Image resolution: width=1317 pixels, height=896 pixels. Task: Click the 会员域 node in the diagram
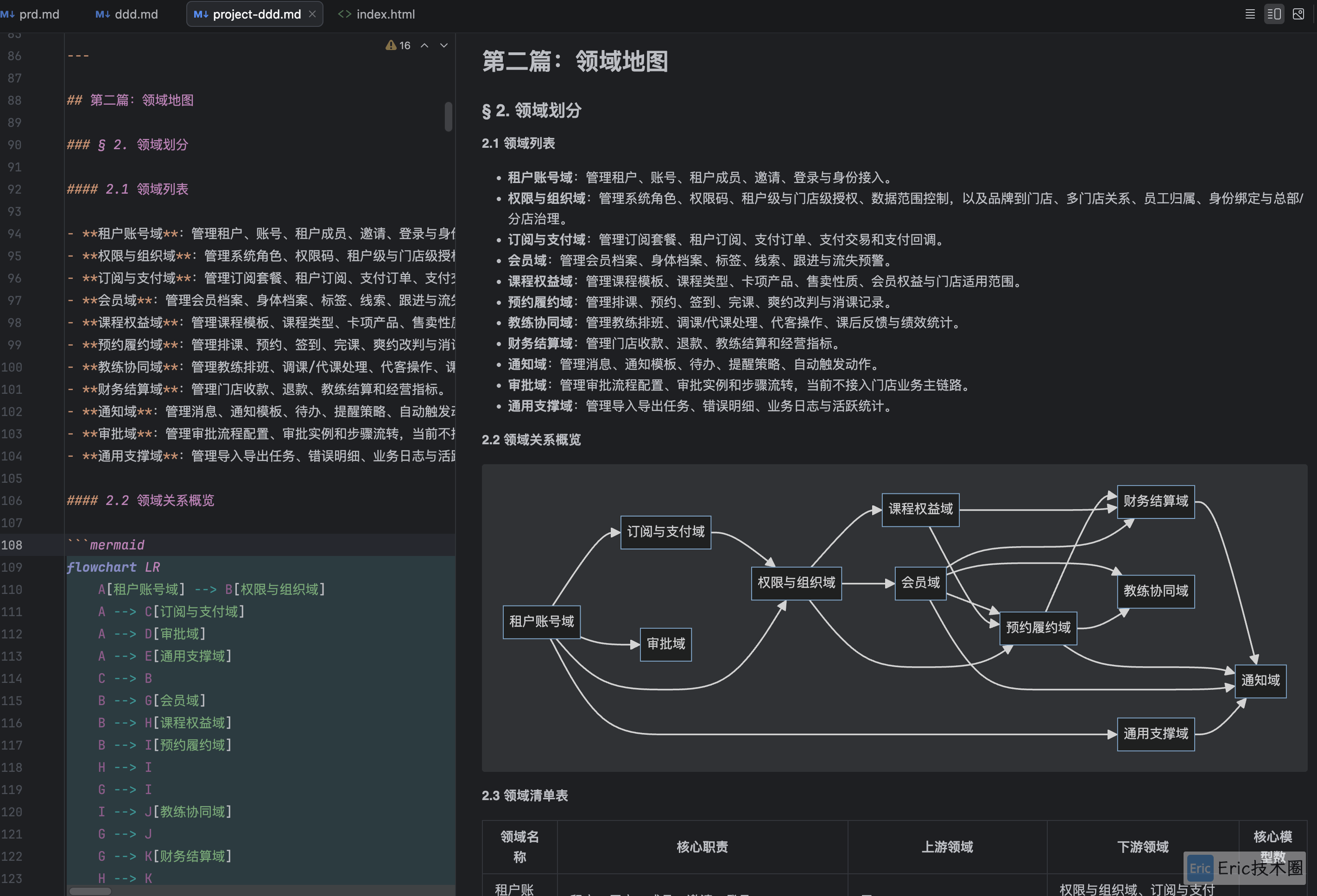[x=921, y=583]
